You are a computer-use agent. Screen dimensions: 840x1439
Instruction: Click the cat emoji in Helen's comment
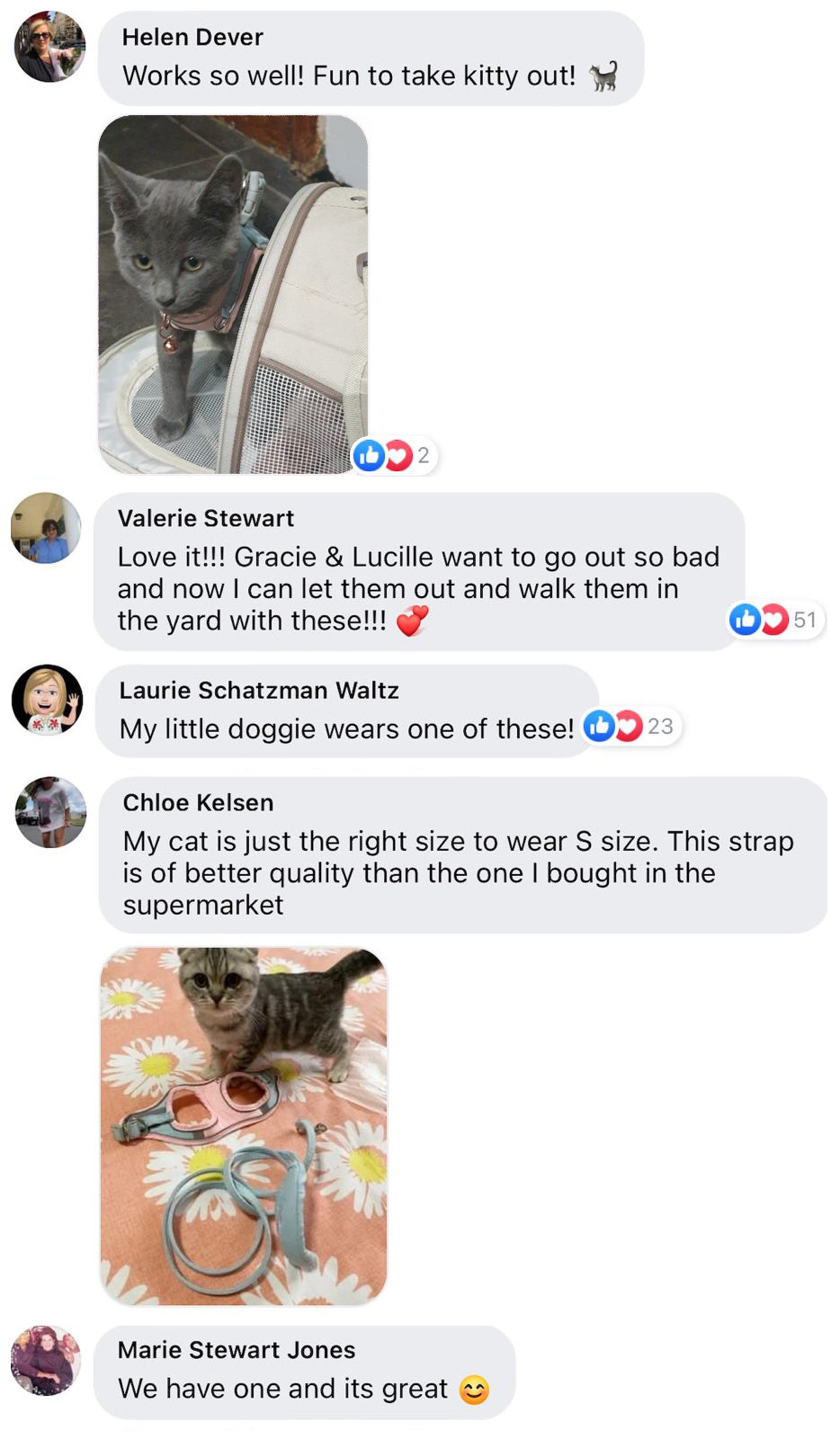[x=603, y=76]
